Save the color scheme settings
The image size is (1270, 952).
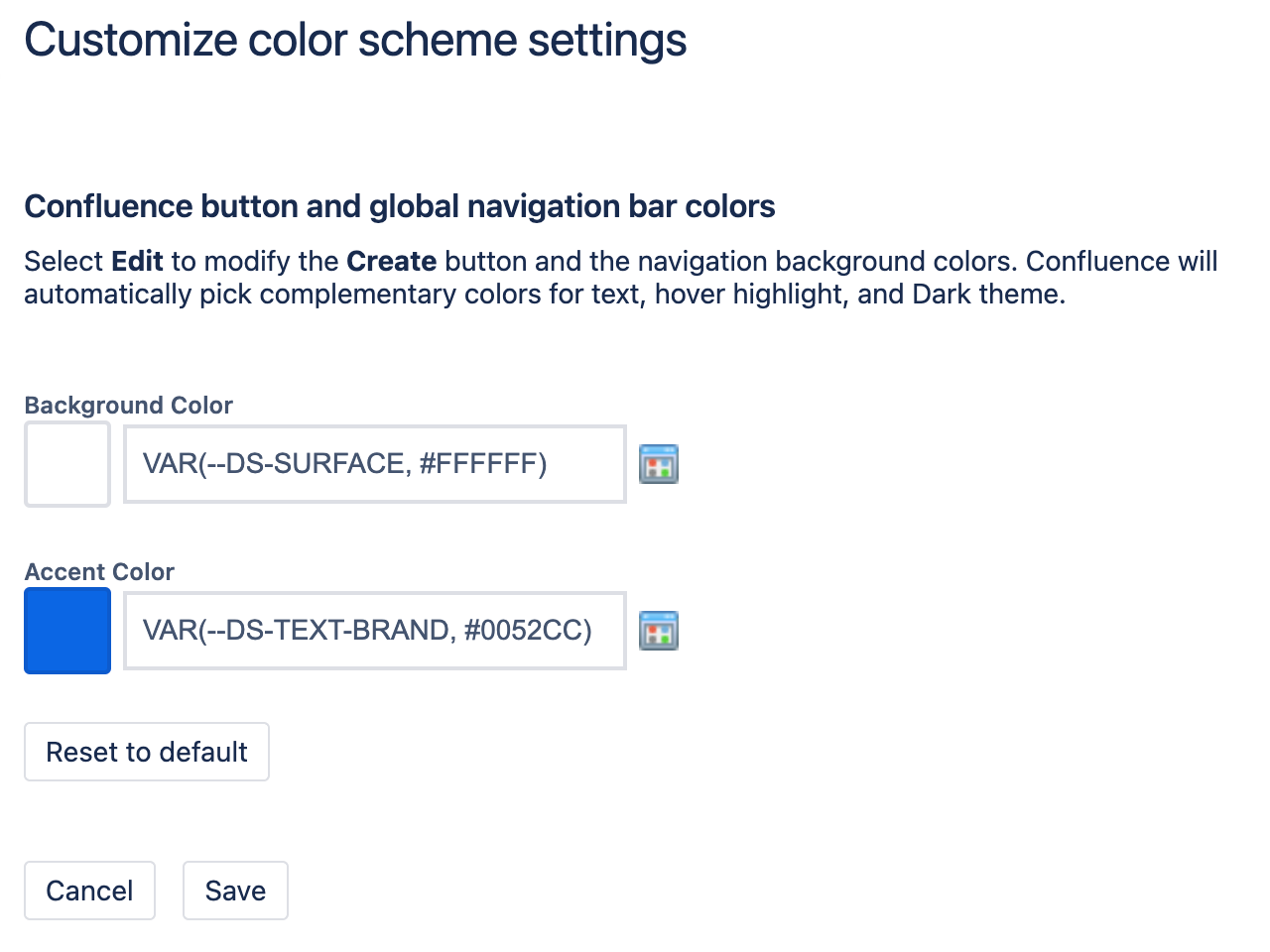tap(235, 891)
